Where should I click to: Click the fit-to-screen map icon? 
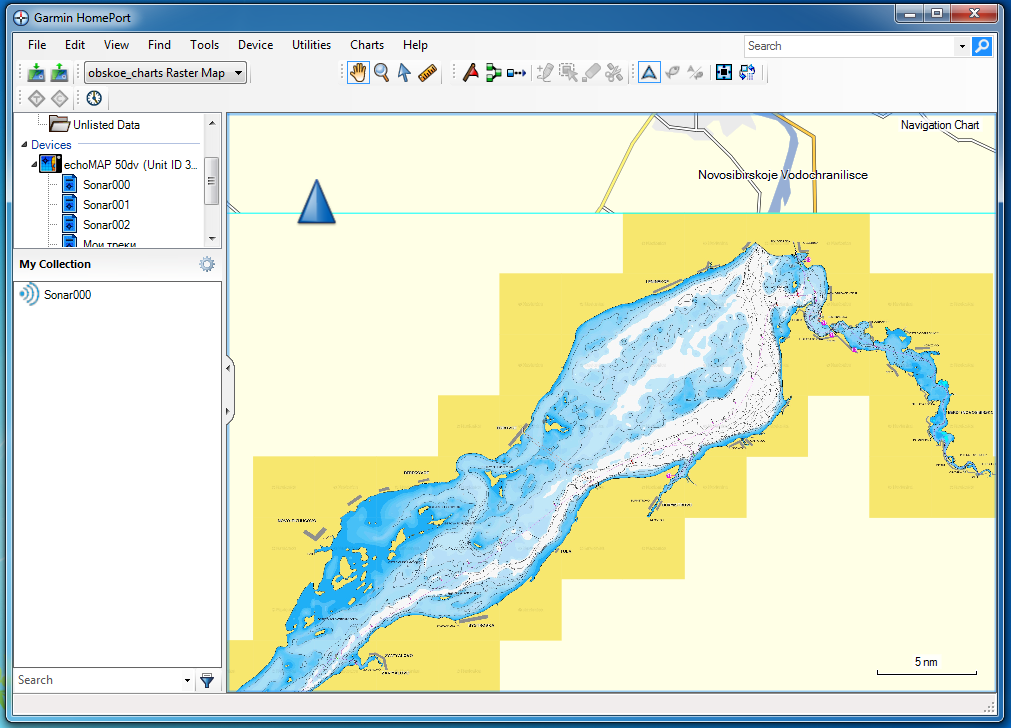724,72
